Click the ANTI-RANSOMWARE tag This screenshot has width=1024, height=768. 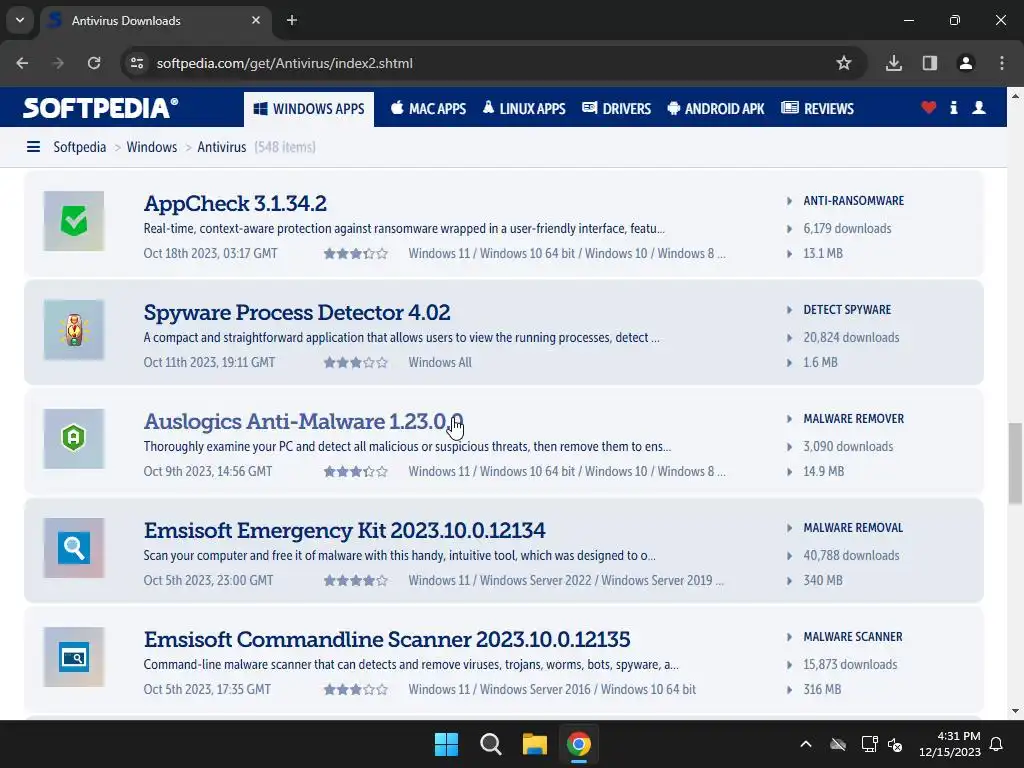854,200
